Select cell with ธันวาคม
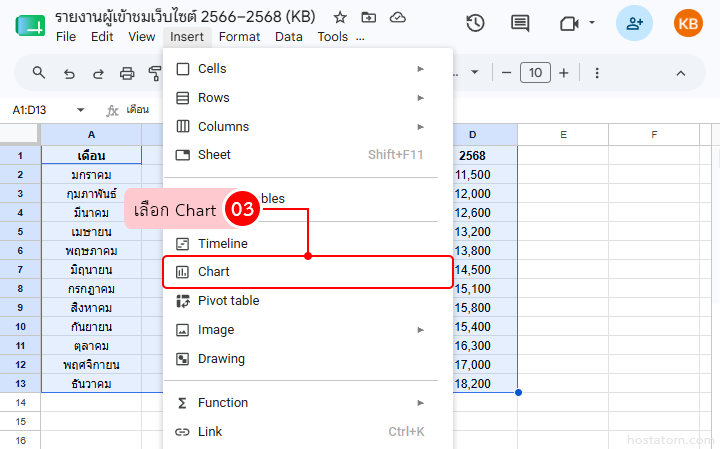This screenshot has height=449, width=720. click(x=91, y=384)
